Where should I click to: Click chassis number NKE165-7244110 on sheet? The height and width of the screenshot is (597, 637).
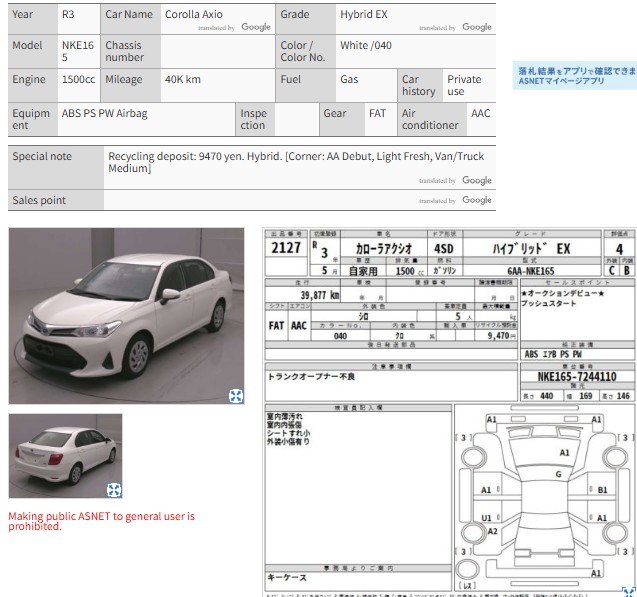tap(577, 376)
